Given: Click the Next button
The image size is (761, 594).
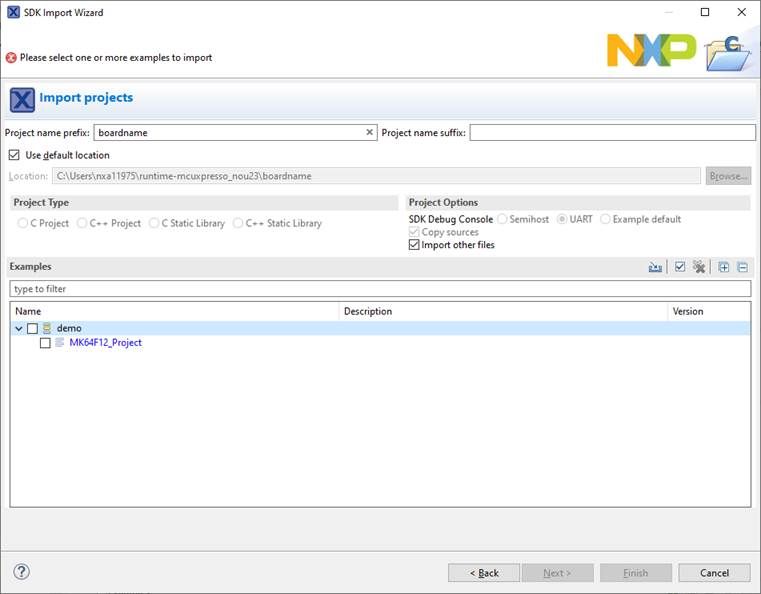Looking at the screenshot, I should point(557,573).
